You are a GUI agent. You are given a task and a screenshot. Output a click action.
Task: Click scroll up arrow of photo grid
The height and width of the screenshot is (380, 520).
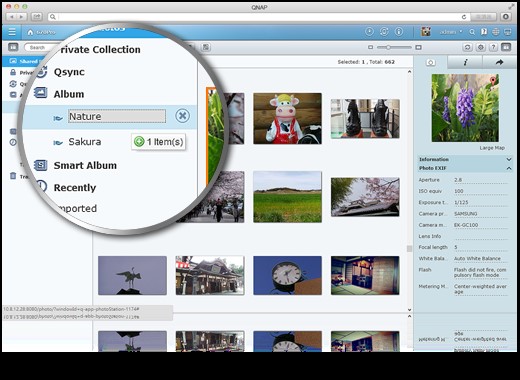tap(409, 72)
